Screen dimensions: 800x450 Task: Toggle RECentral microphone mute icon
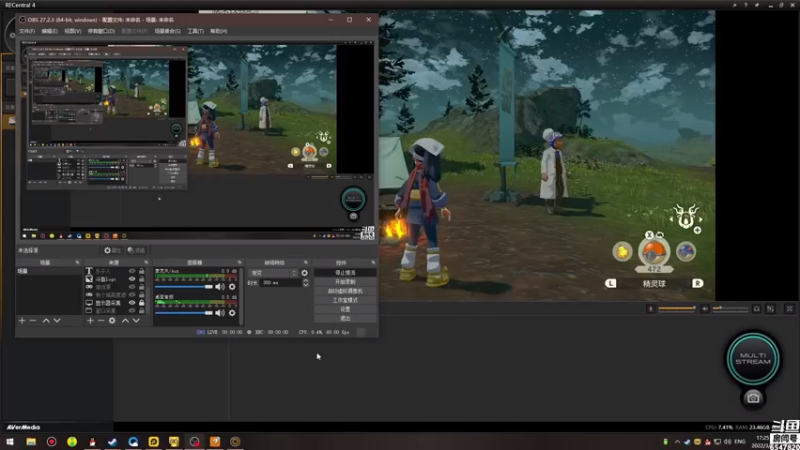(x=651, y=309)
